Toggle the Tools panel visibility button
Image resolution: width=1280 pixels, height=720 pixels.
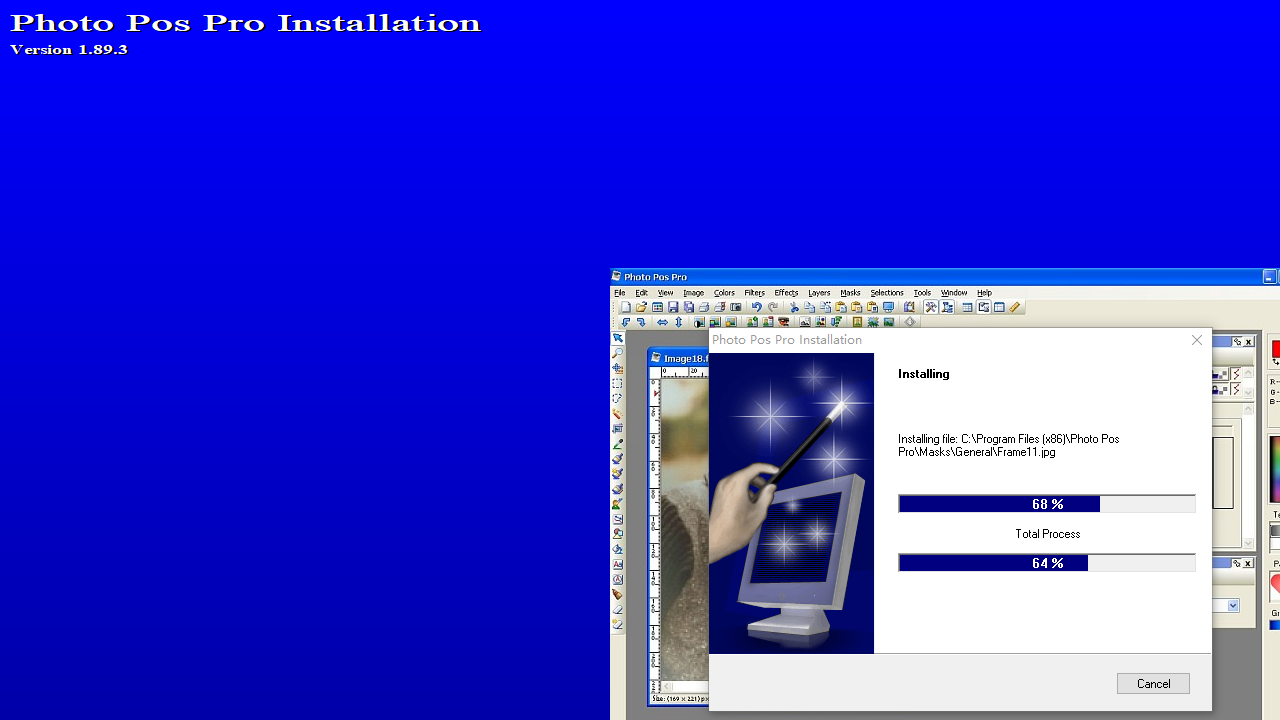(x=931, y=307)
